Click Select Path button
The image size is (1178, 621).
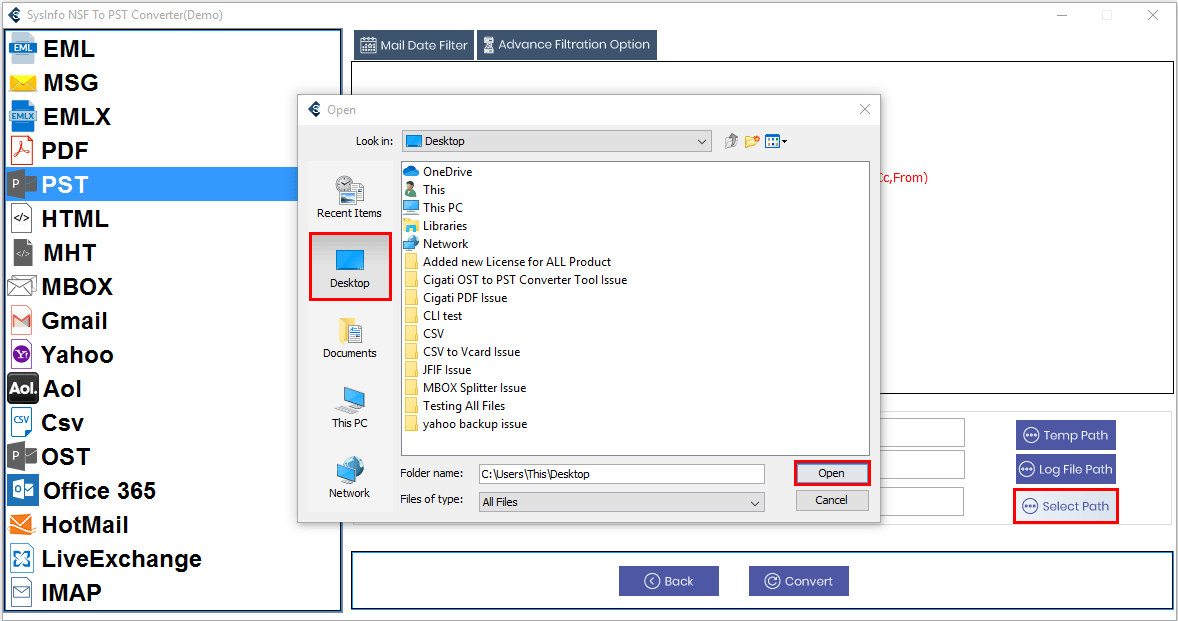(1065, 506)
